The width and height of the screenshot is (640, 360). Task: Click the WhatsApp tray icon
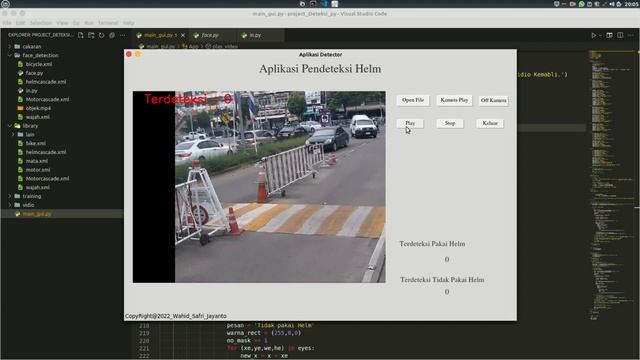(582, 4)
